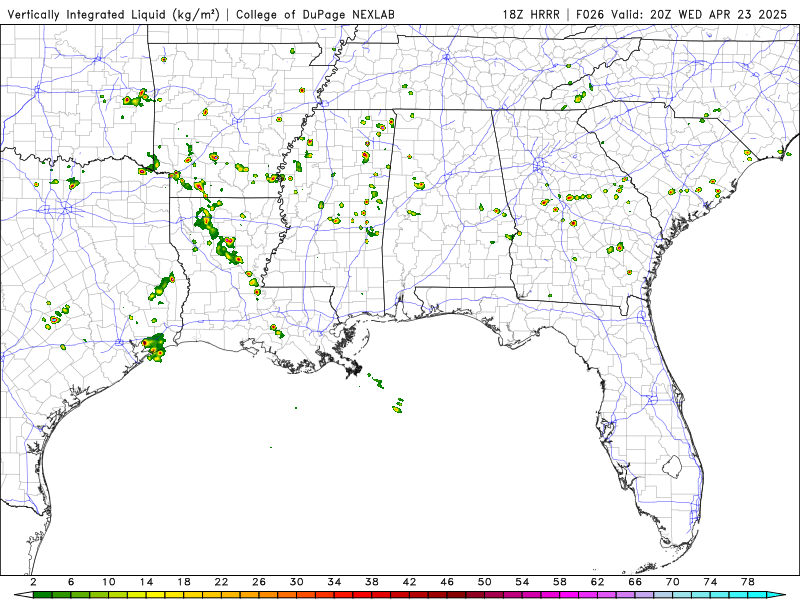Click Lake Okeechobee outline in Florida
This screenshot has height=600, width=800.
(x=672, y=466)
